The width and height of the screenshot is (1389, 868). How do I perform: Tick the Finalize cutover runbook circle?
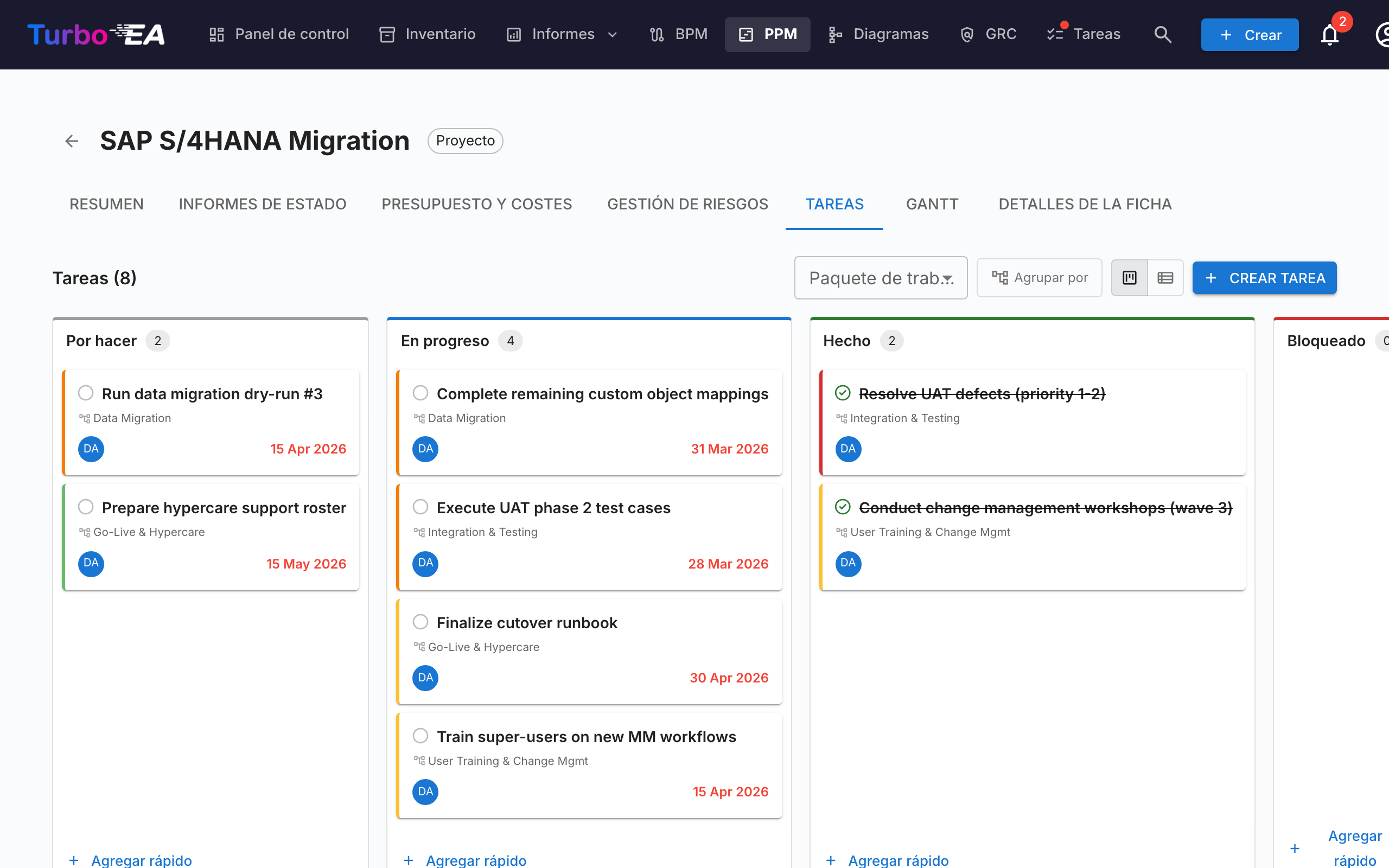420,622
